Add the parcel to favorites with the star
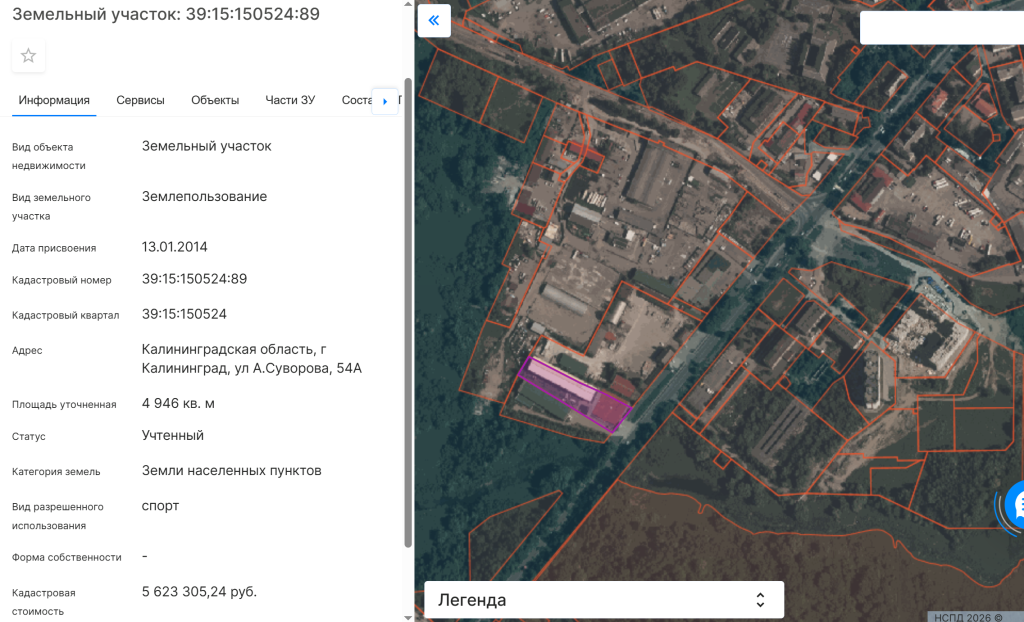Image resolution: width=1024 pixels, height=622 pixels. point(28,56)
